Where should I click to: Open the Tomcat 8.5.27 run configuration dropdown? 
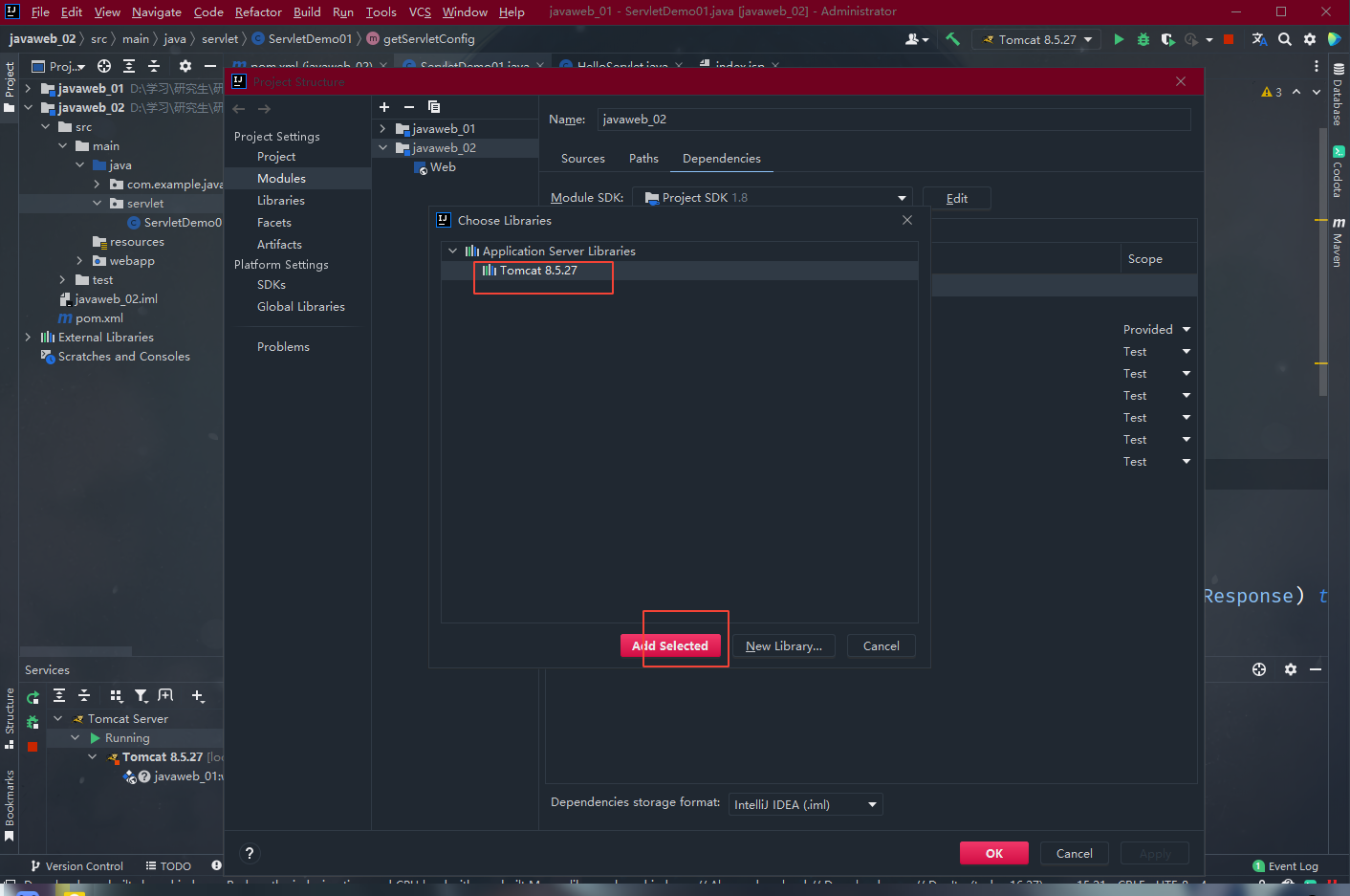(x=1036, y=39)
